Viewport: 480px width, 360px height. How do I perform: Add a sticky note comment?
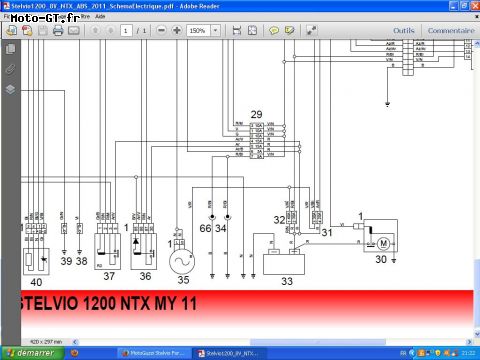274,31
